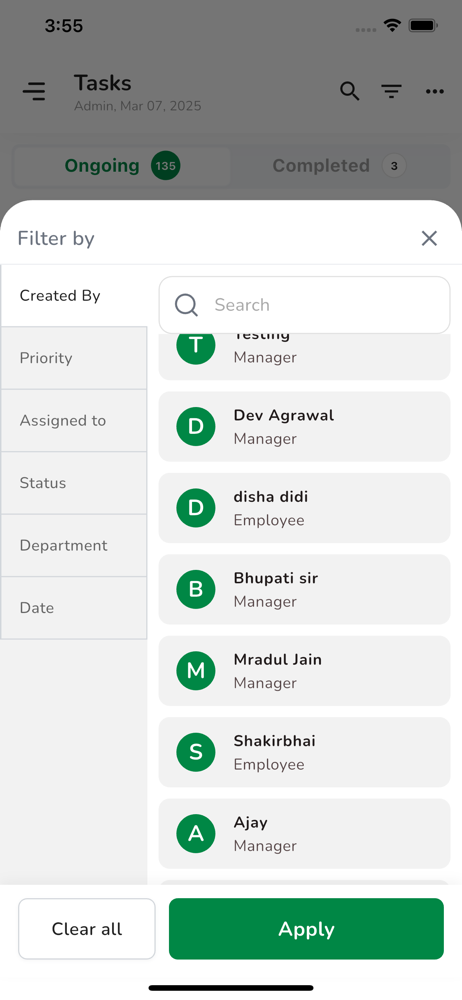Open the three-dot more options
462x1000 pixels.
pyautogui.click(x=435, y=92)
